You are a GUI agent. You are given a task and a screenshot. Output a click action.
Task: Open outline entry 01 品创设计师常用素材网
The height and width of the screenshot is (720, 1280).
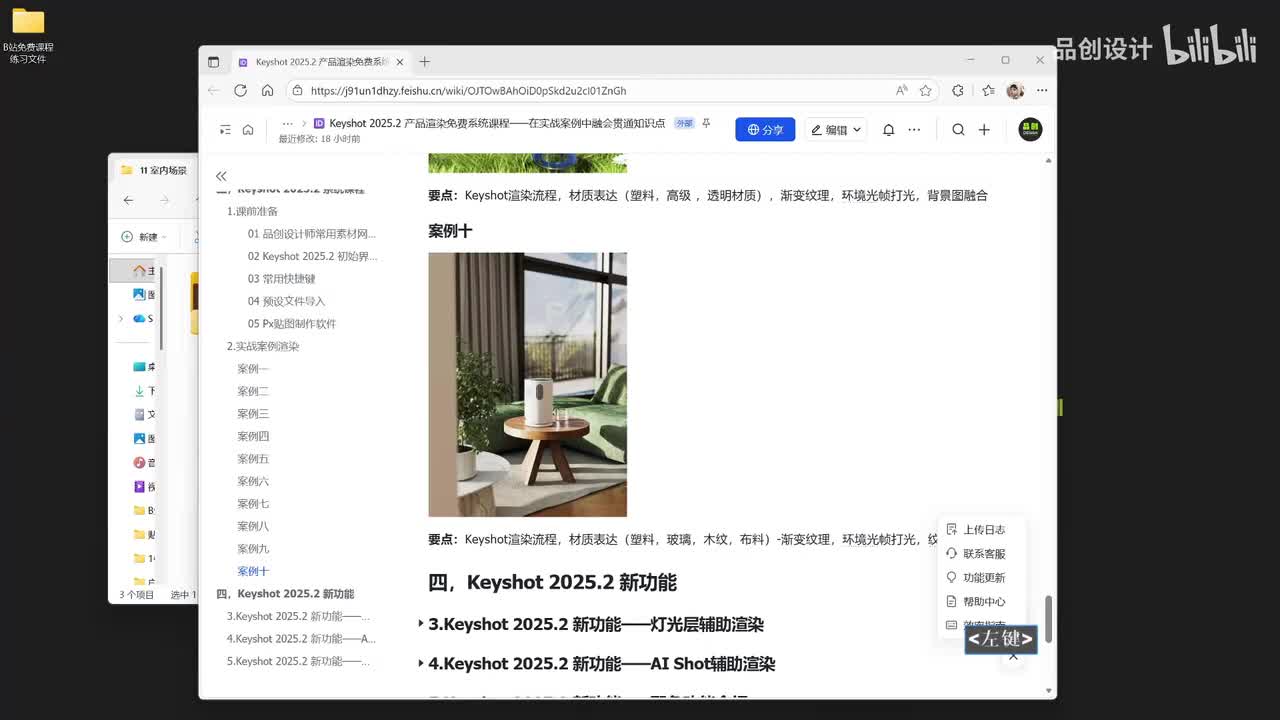(x=312, y=234)
